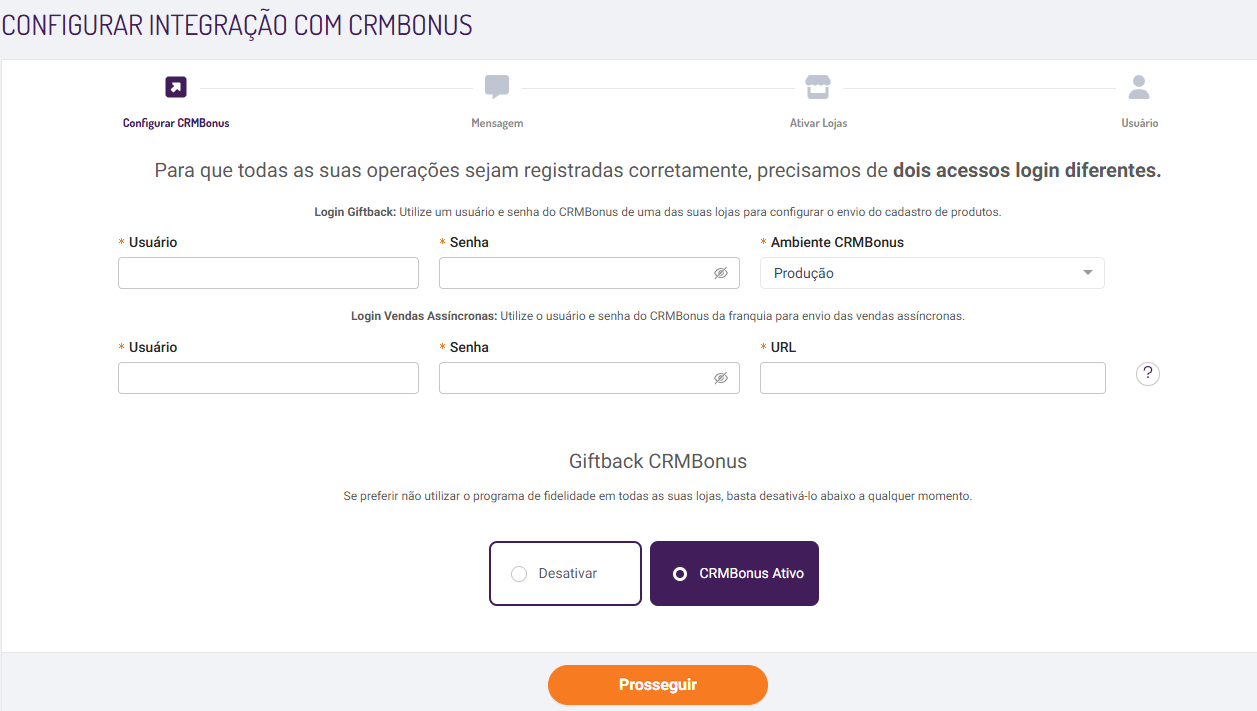Click the Configurar CRMBonus step icon
Image resolution: width=1257 pixels, height=711 pixels.
(x=176, y=87)
